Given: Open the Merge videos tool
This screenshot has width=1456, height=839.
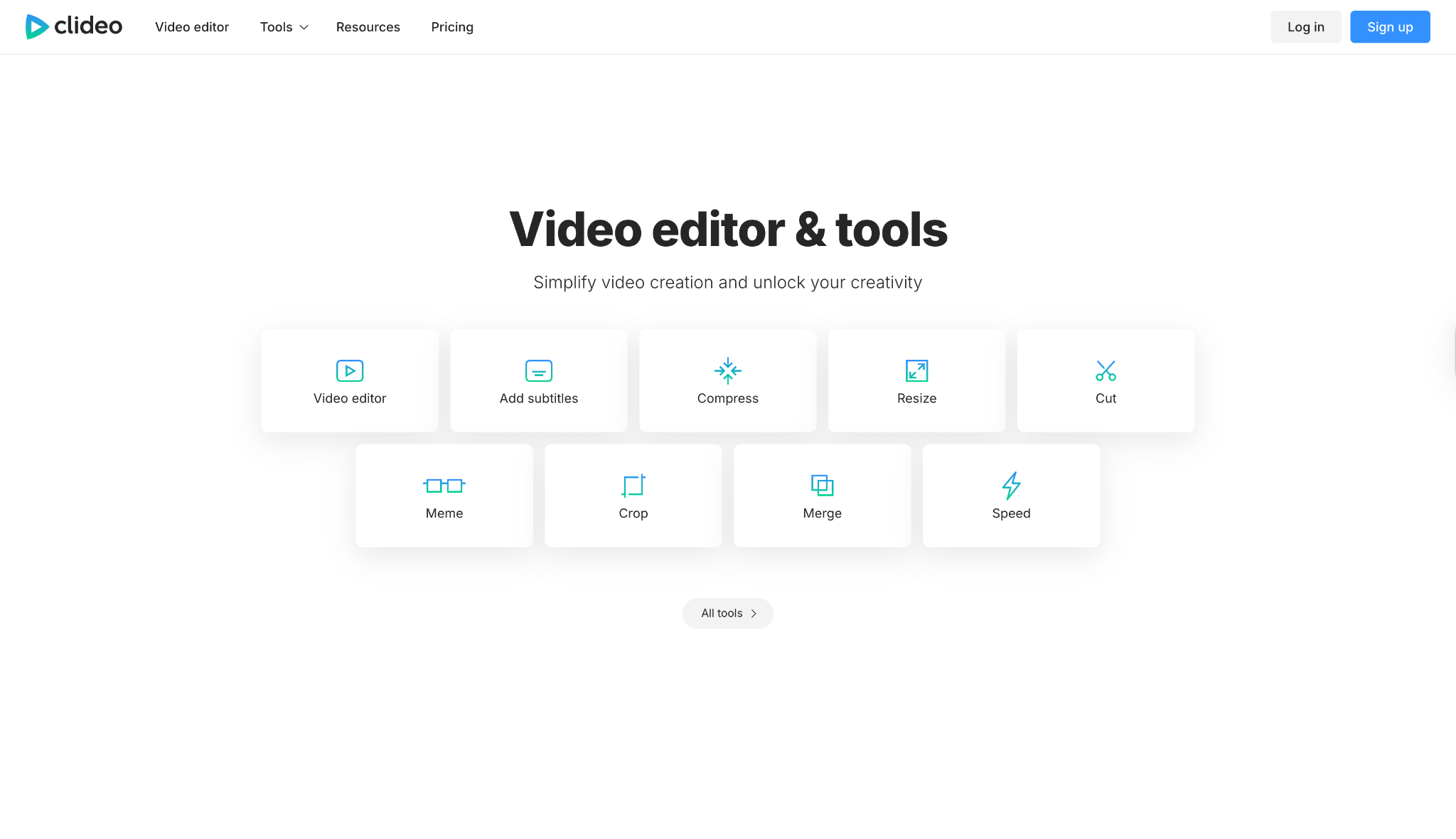Looking at the screenshot, I should (x=822, y=496).
